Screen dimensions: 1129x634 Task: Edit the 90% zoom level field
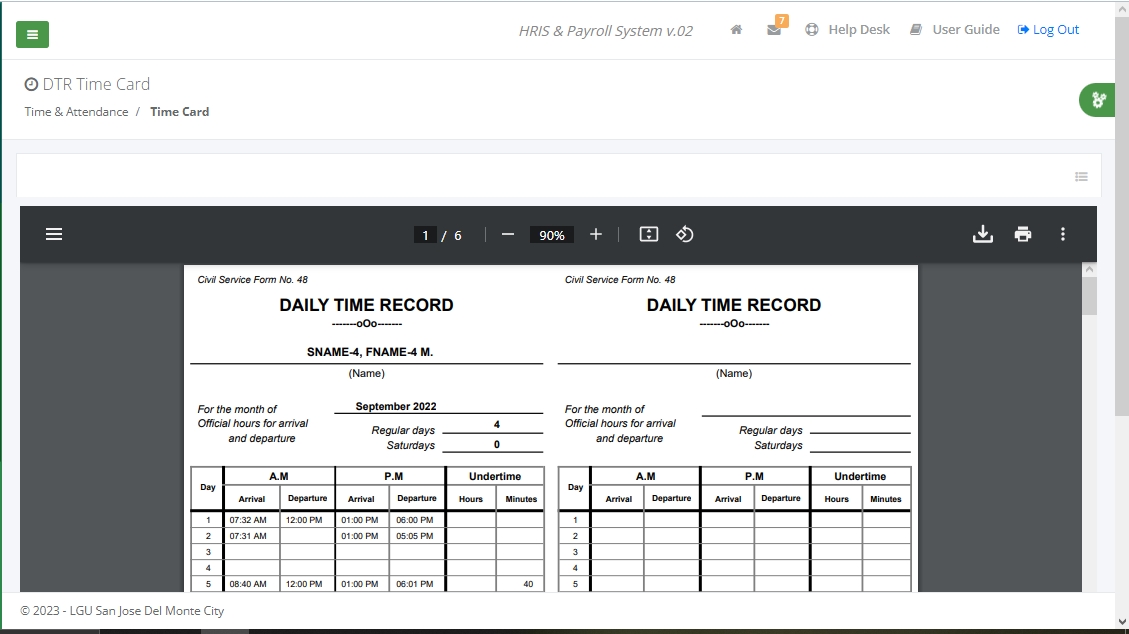pos(552,235)
